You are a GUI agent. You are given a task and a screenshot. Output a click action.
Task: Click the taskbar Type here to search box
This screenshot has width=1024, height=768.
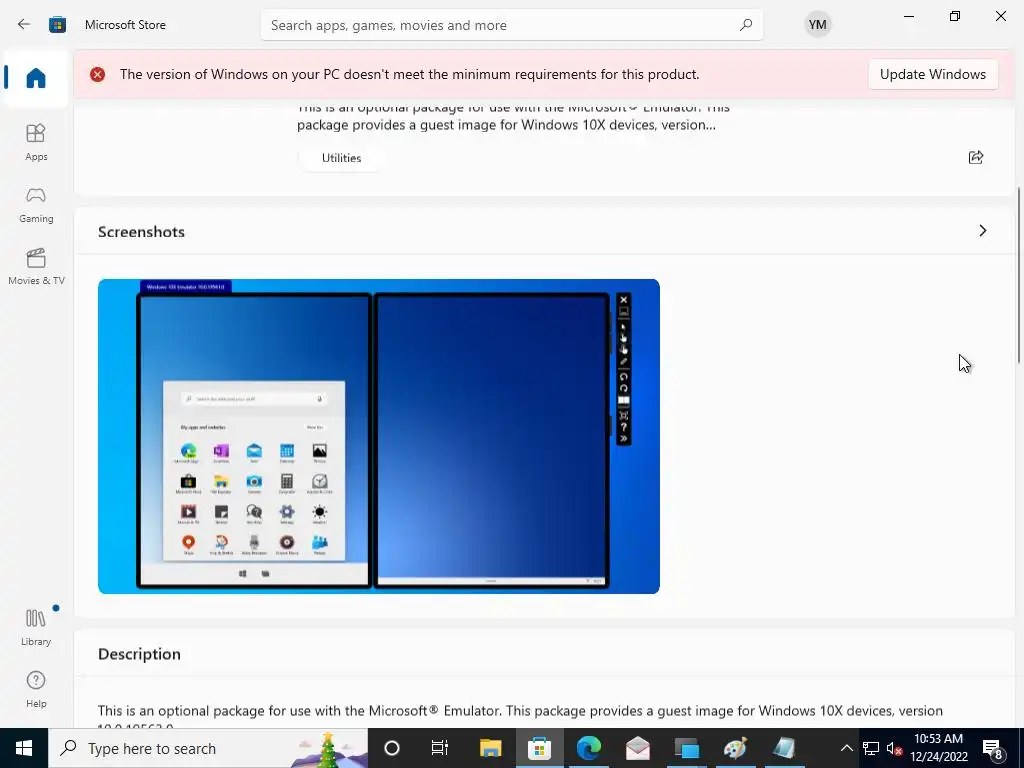(208, 748)
